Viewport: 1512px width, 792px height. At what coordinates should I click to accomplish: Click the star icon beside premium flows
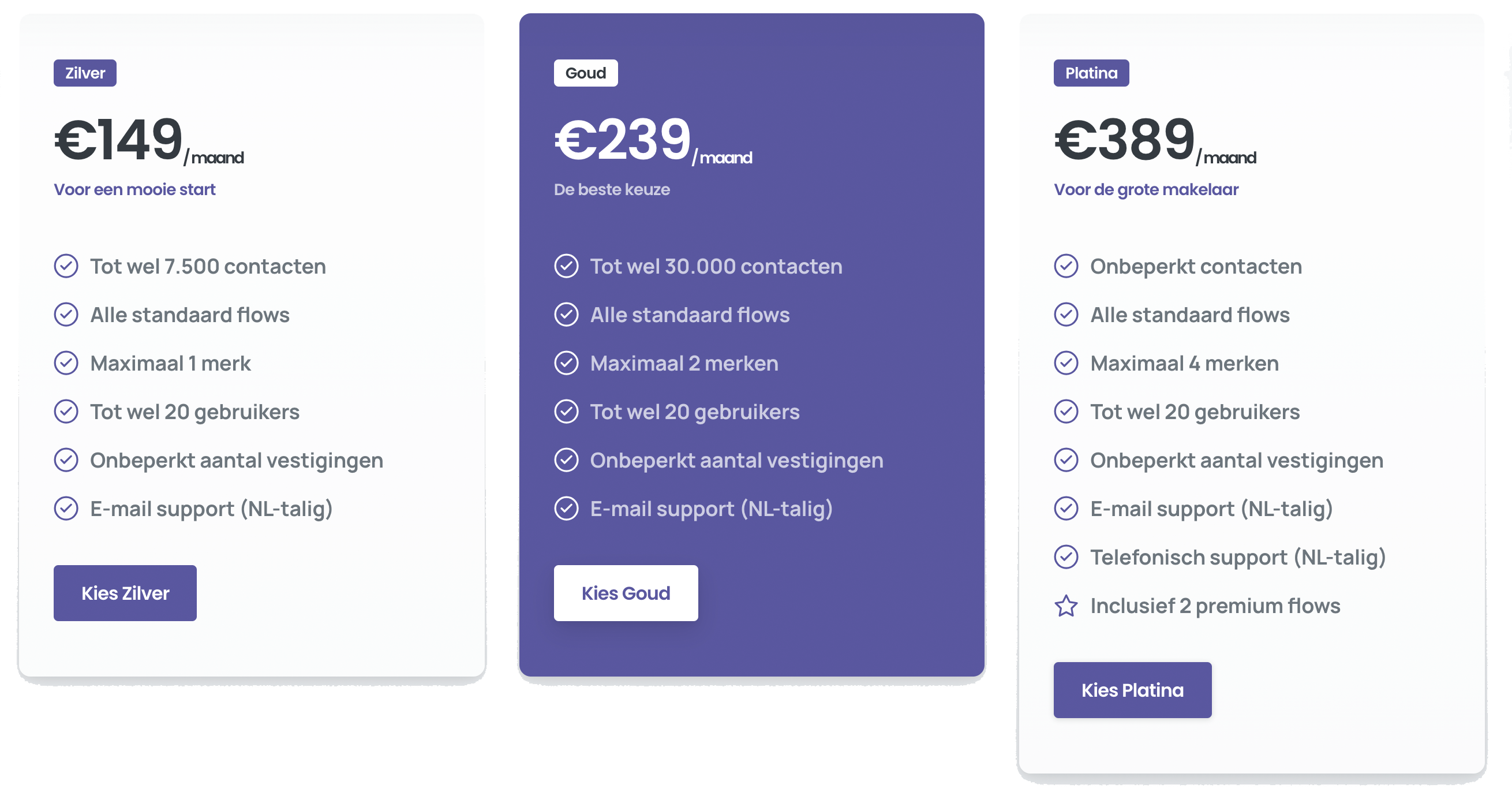point(1066,606)
